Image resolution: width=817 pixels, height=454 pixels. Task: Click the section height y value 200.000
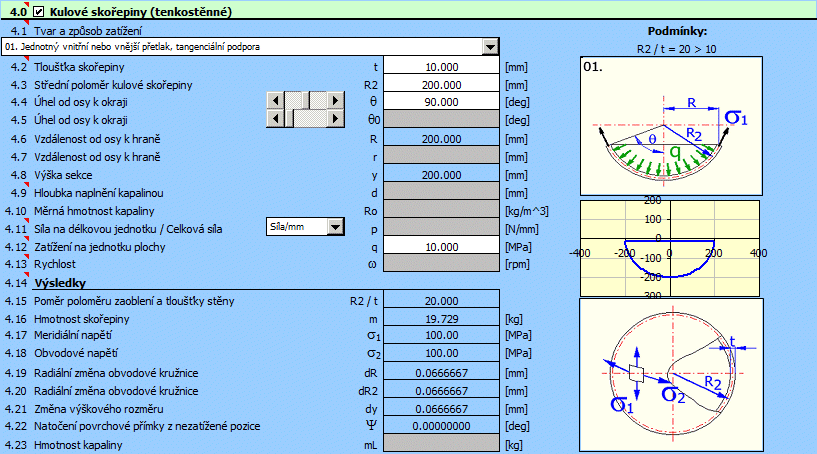coord(441,175)
